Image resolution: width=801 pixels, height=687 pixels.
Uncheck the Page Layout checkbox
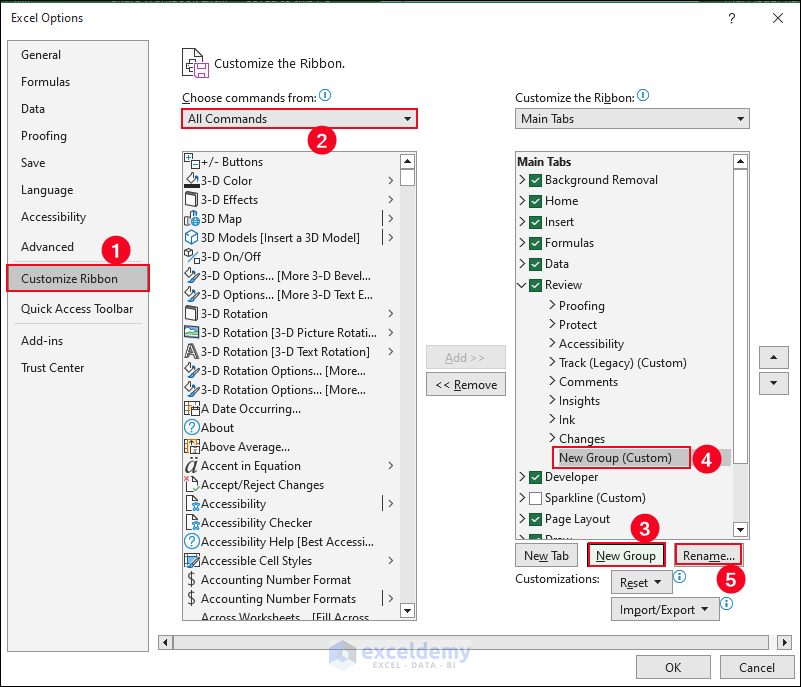(535, 519)
